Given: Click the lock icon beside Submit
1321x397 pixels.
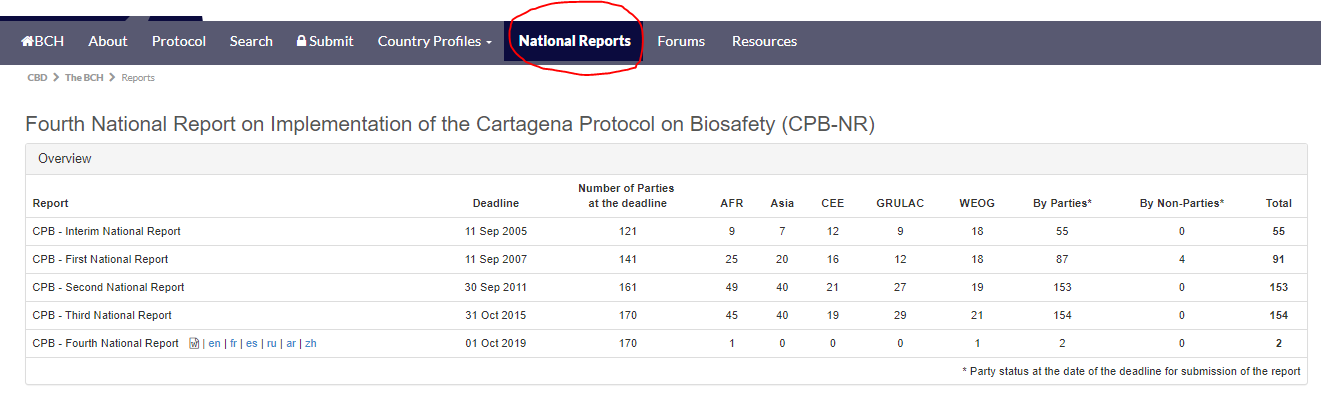Looking at the screenshot, I should tap(301, 41).
